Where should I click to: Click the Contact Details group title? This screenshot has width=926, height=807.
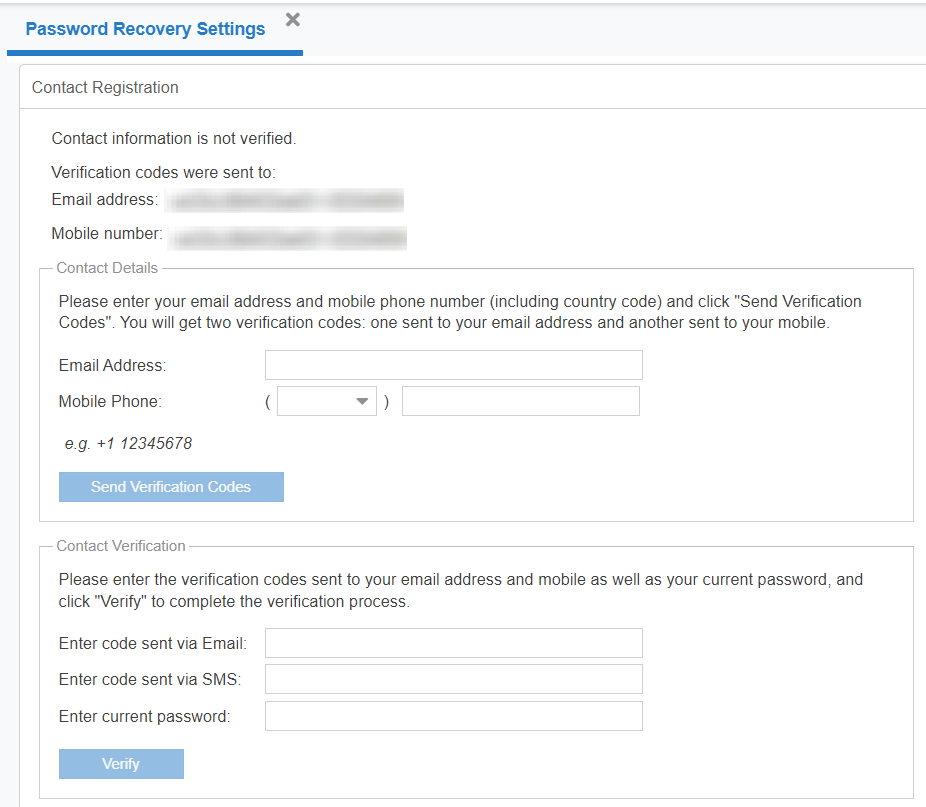click(x=107, y=268)
